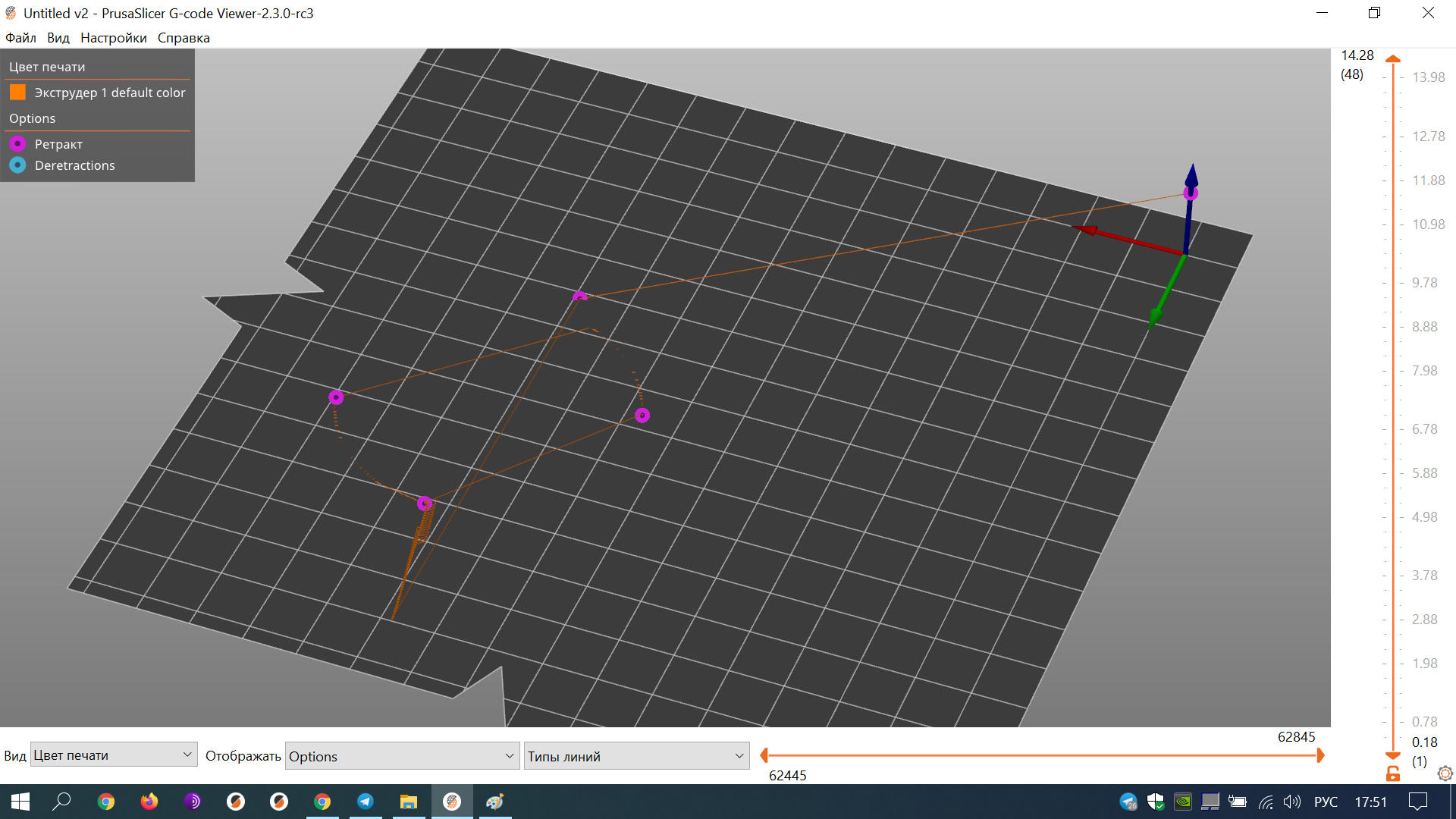The image size is (1456, 819).
Task: Click the 6.78 height tick on layer ruler
Action: pos(1424,429)
